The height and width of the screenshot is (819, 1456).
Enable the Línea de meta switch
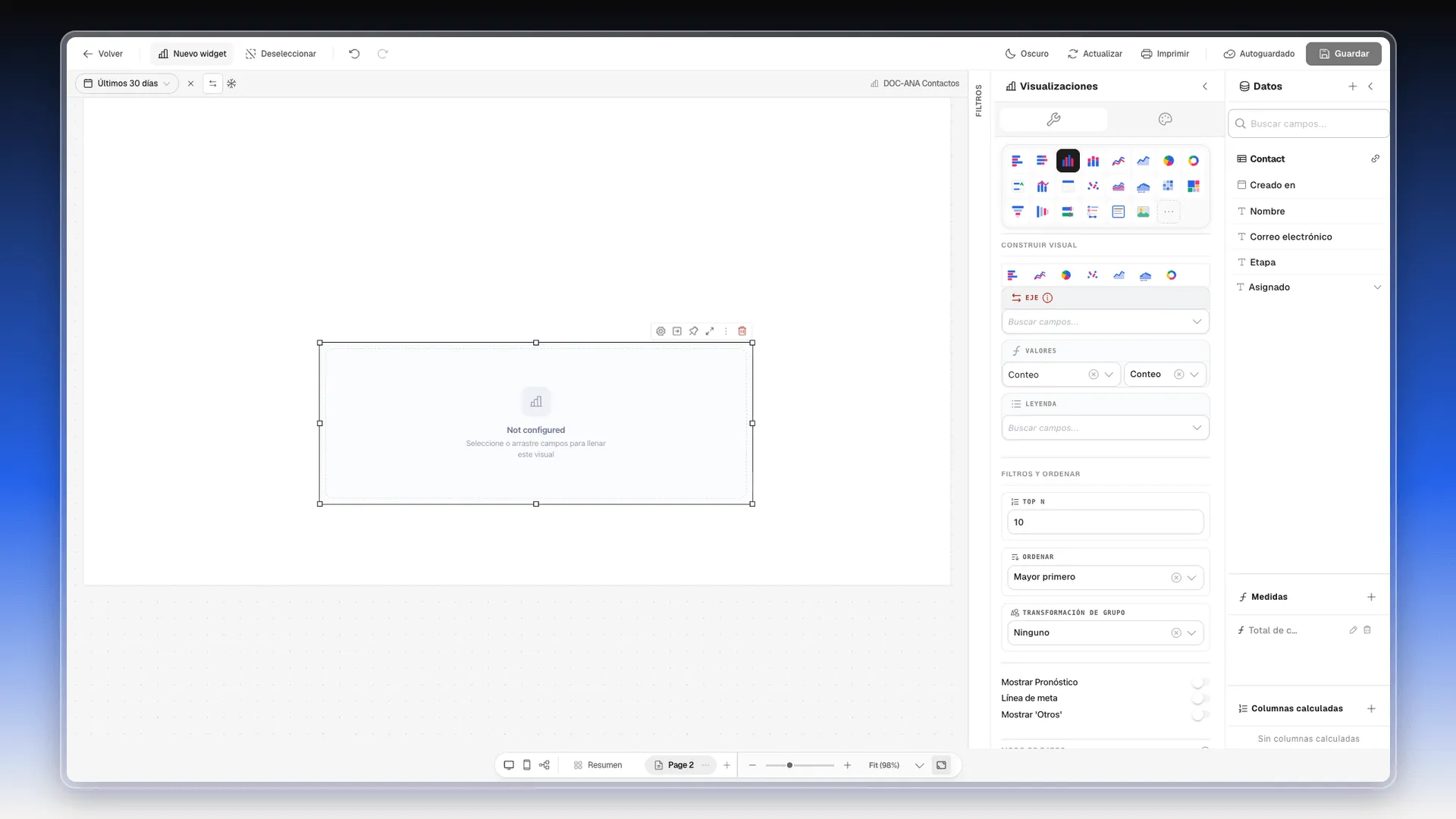(x=1199, y=698)
